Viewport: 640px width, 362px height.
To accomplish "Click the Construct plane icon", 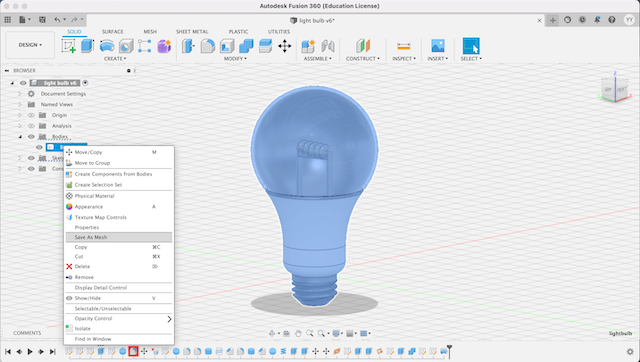I will (x=362, y=46).
